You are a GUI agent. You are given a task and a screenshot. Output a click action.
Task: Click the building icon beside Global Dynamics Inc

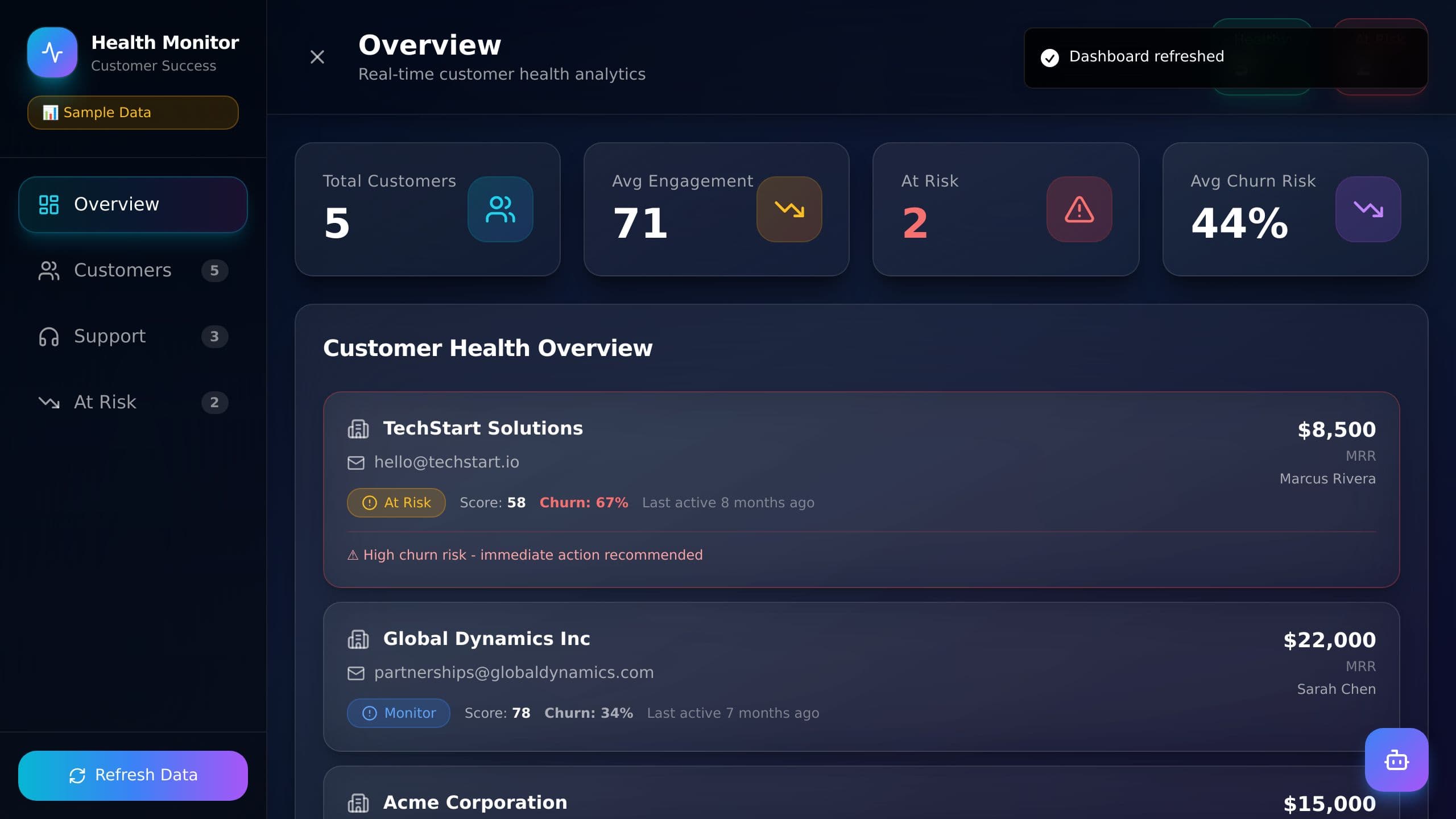[358, 639]
